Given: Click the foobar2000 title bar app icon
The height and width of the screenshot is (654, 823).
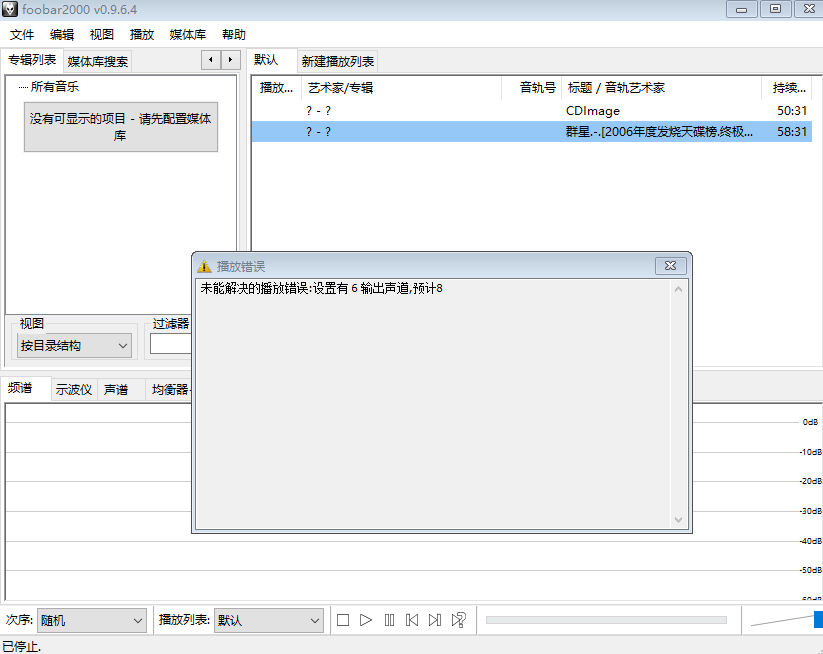Looking at the screenshot, I should [x=9, y=9].
